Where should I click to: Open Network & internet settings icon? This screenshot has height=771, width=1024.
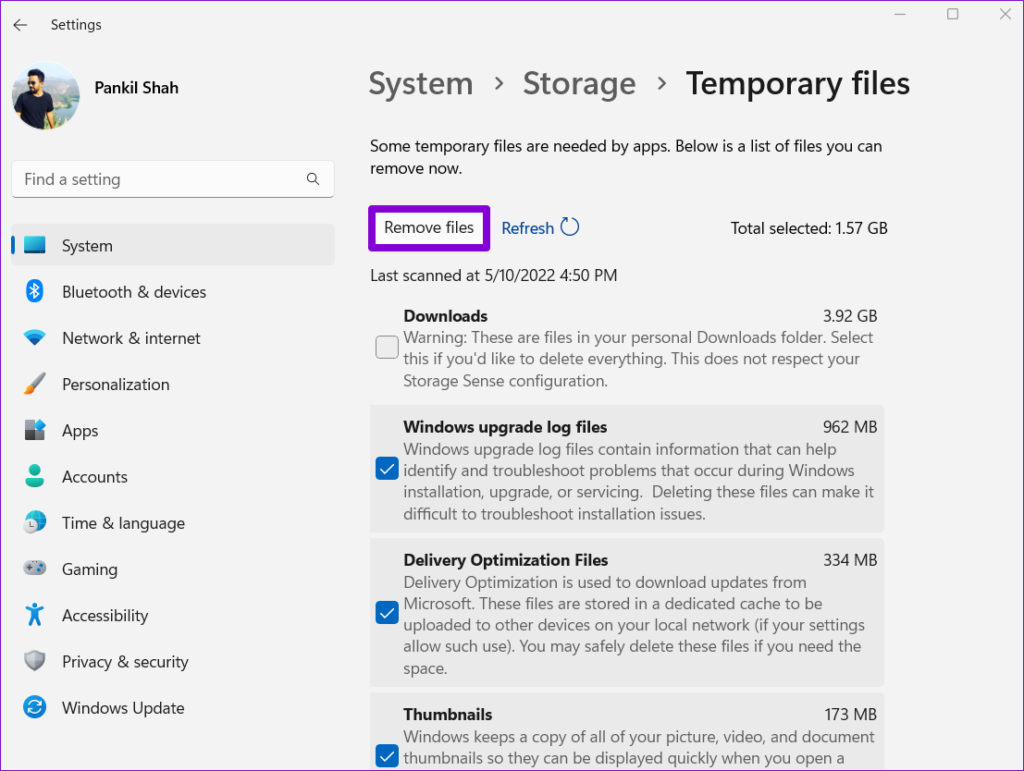coord(34,338)
